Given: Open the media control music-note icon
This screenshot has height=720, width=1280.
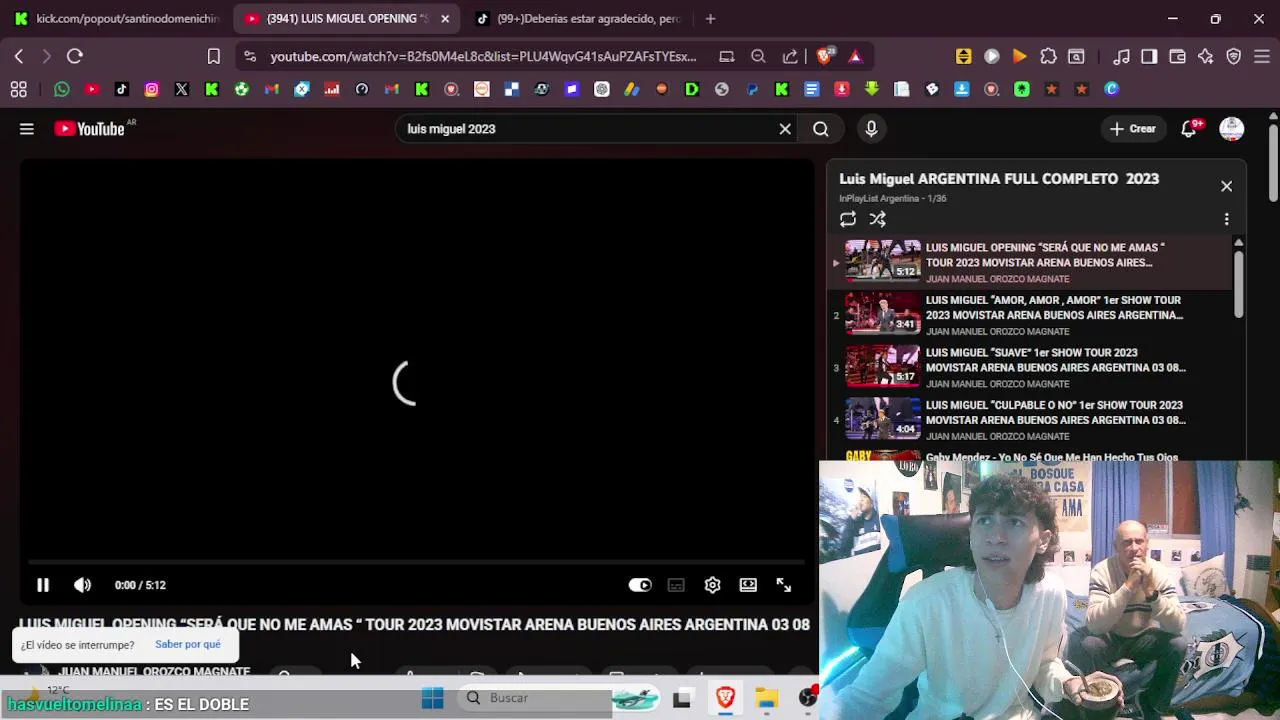Looking at the screenshot, I should [1121, 57].
